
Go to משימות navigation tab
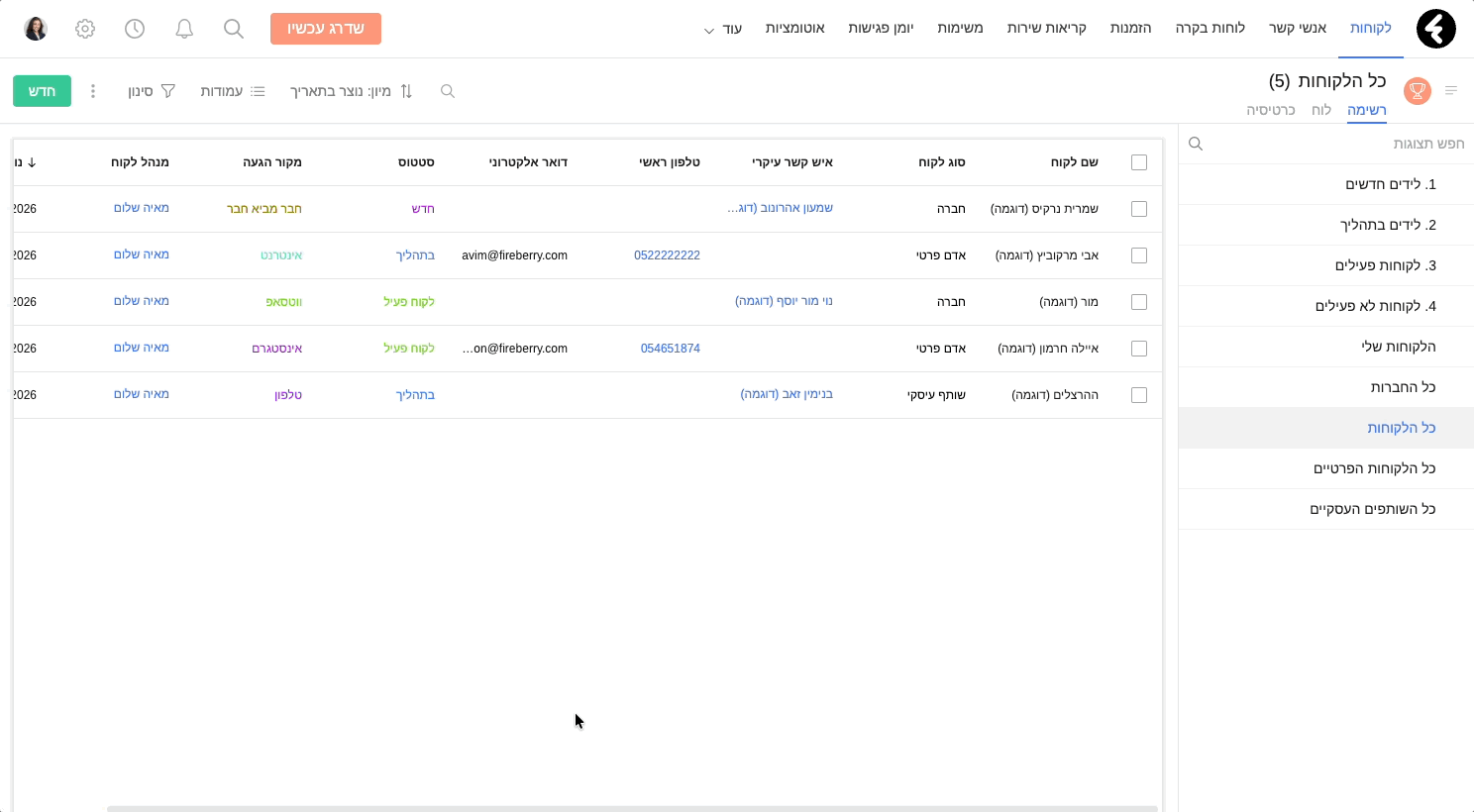point(960,28)
